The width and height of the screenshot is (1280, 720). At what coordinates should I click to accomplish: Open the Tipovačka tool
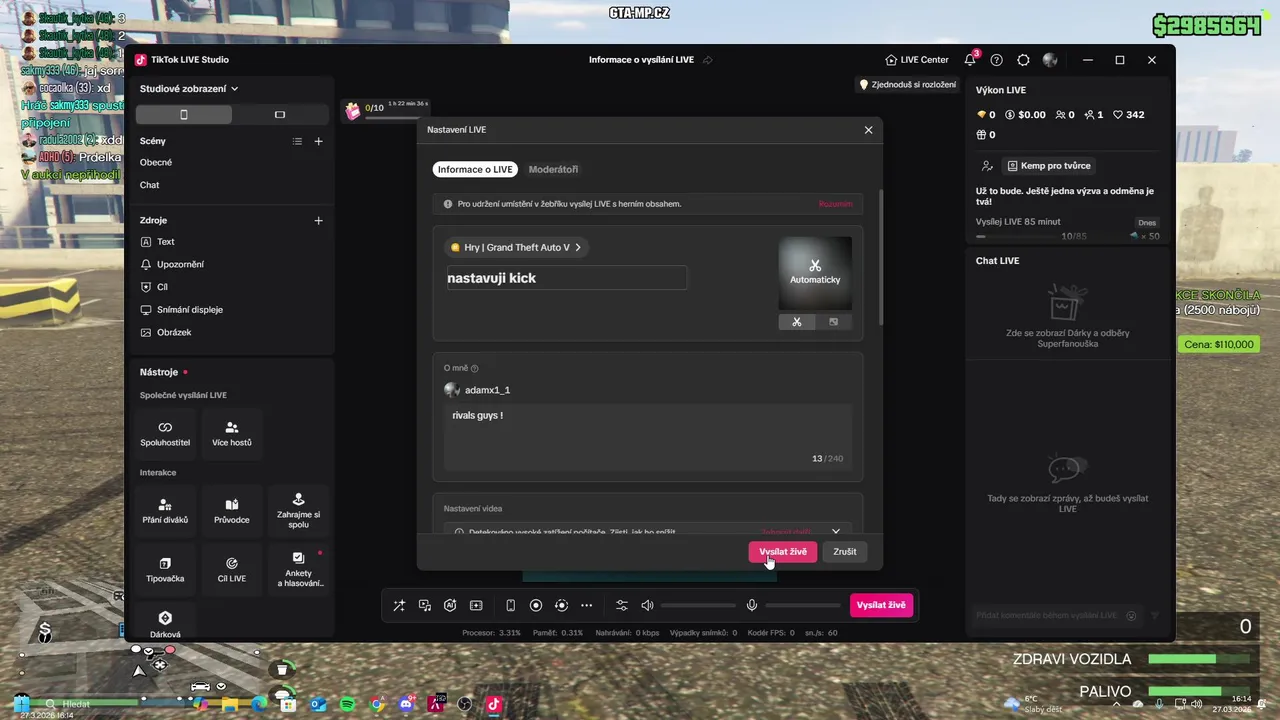click(x=166, y=570)
